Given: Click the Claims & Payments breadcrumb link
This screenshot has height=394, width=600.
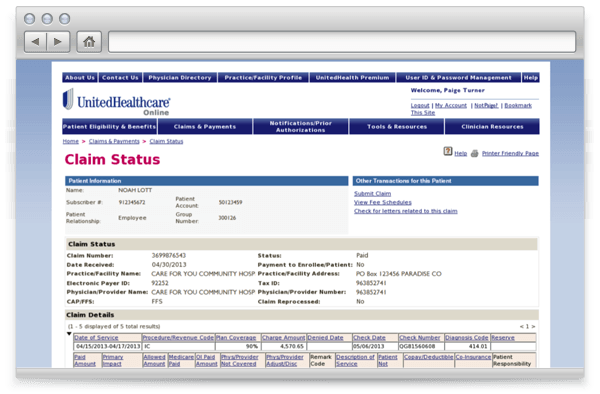Looking at the screenshot, I should point(114,142).
